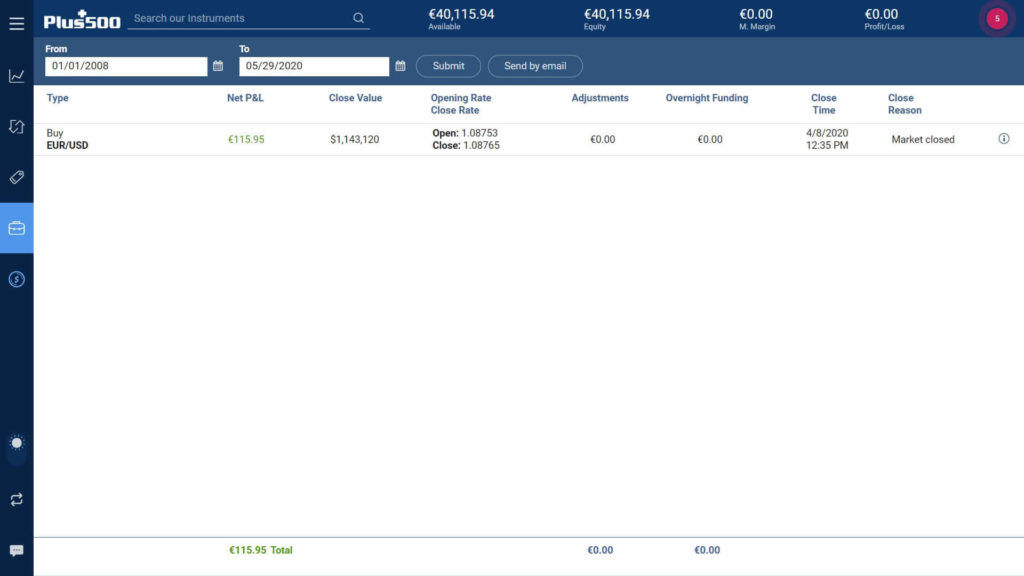Open notifications badge showing 5
Screen dimensions: 1024x576
997,18
